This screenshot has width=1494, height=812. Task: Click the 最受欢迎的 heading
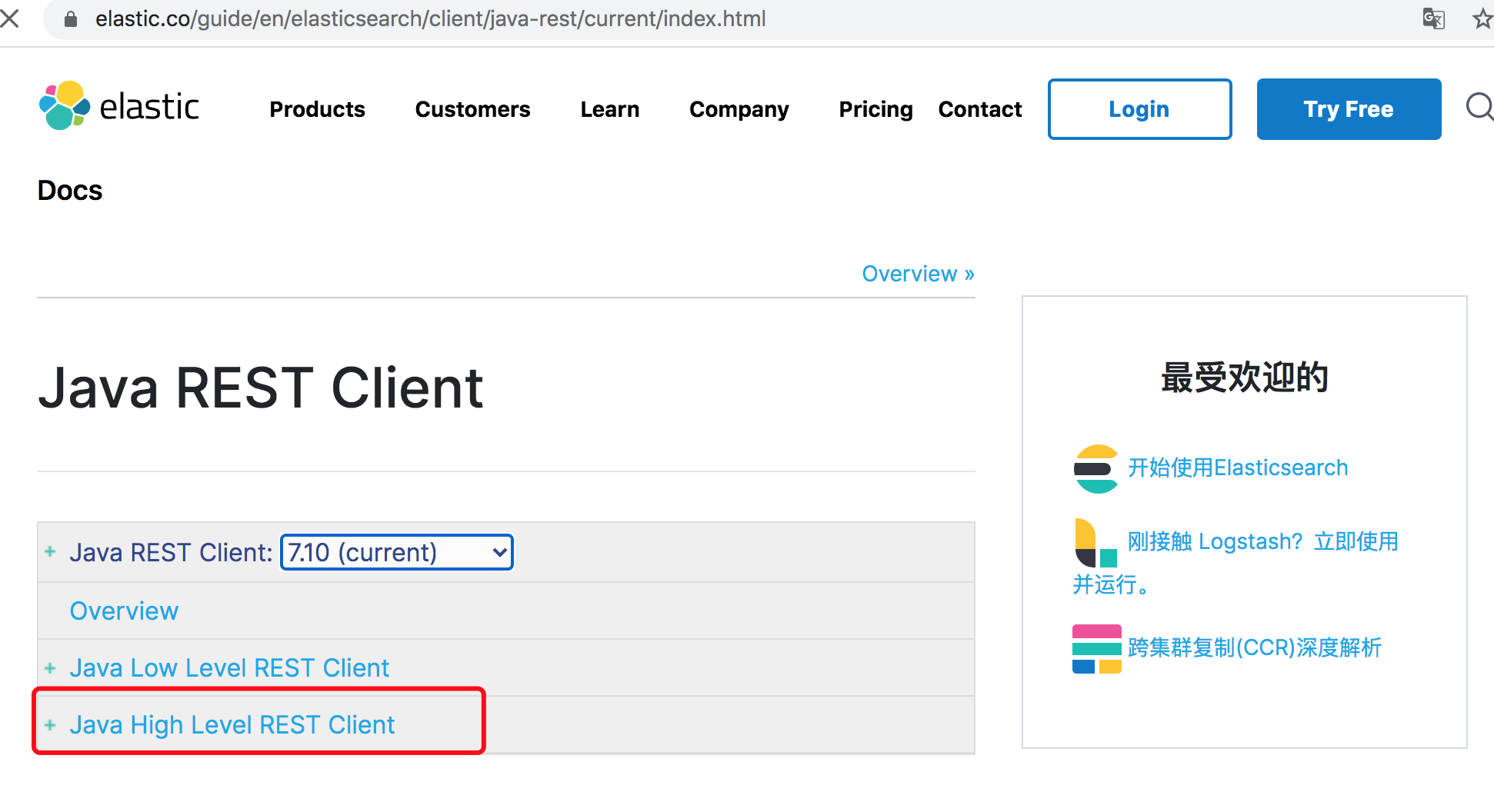pyautogui.click(x=1244, y=378)
